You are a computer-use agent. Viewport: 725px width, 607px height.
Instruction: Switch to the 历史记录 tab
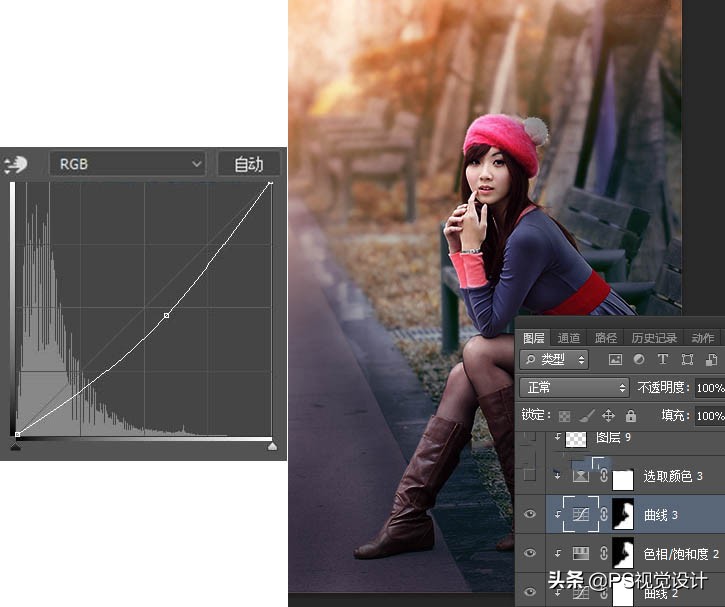pyautogui.click(x=654, y=338)
